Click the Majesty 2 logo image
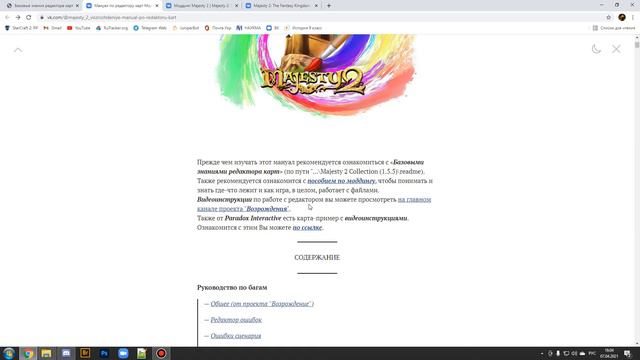Screen dimensions: 640x360 coord(316,76)
